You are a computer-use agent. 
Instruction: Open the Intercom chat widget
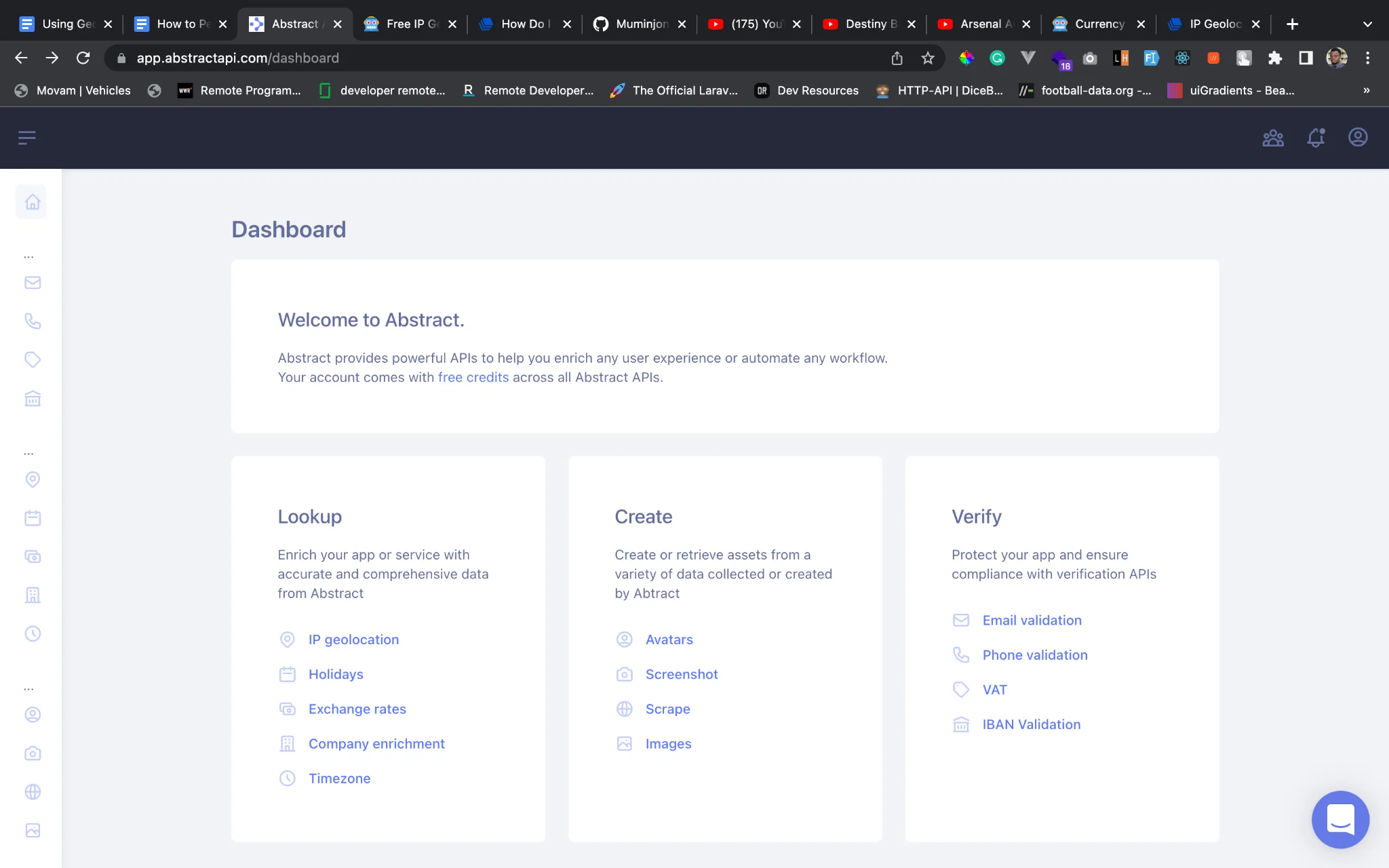click(1340, 819)
